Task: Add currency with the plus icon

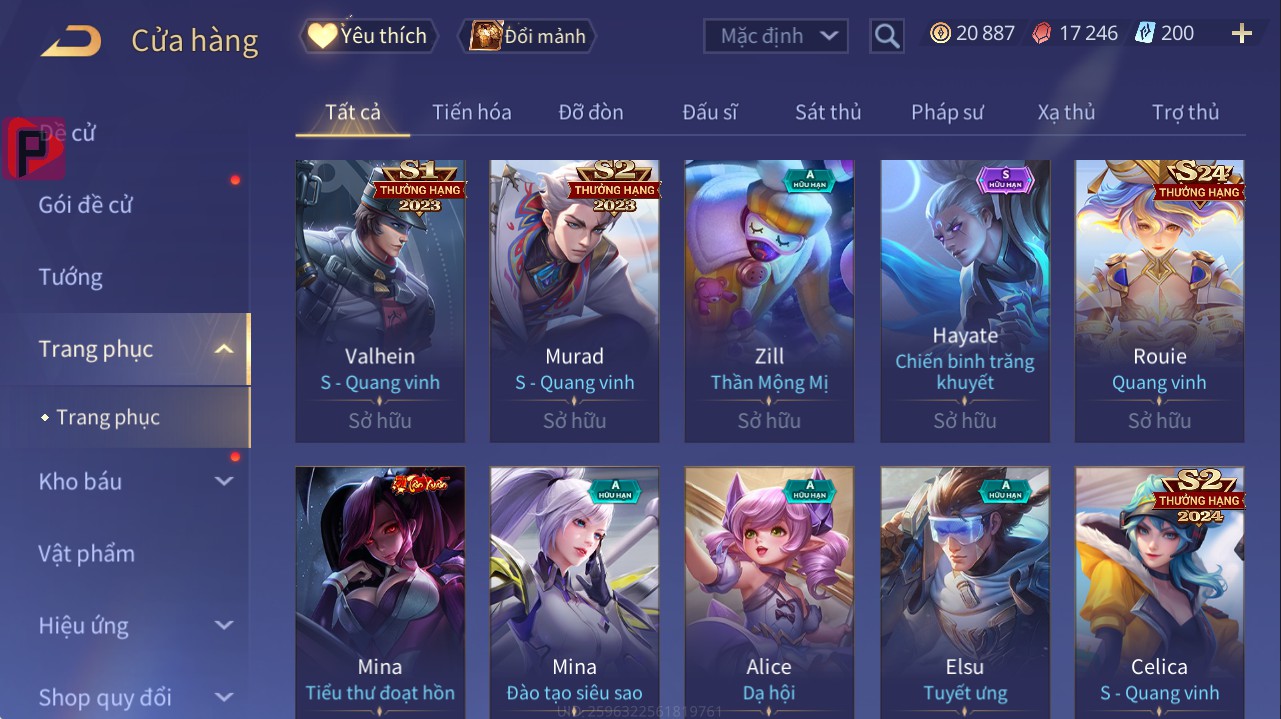Action: [1242, 34]
